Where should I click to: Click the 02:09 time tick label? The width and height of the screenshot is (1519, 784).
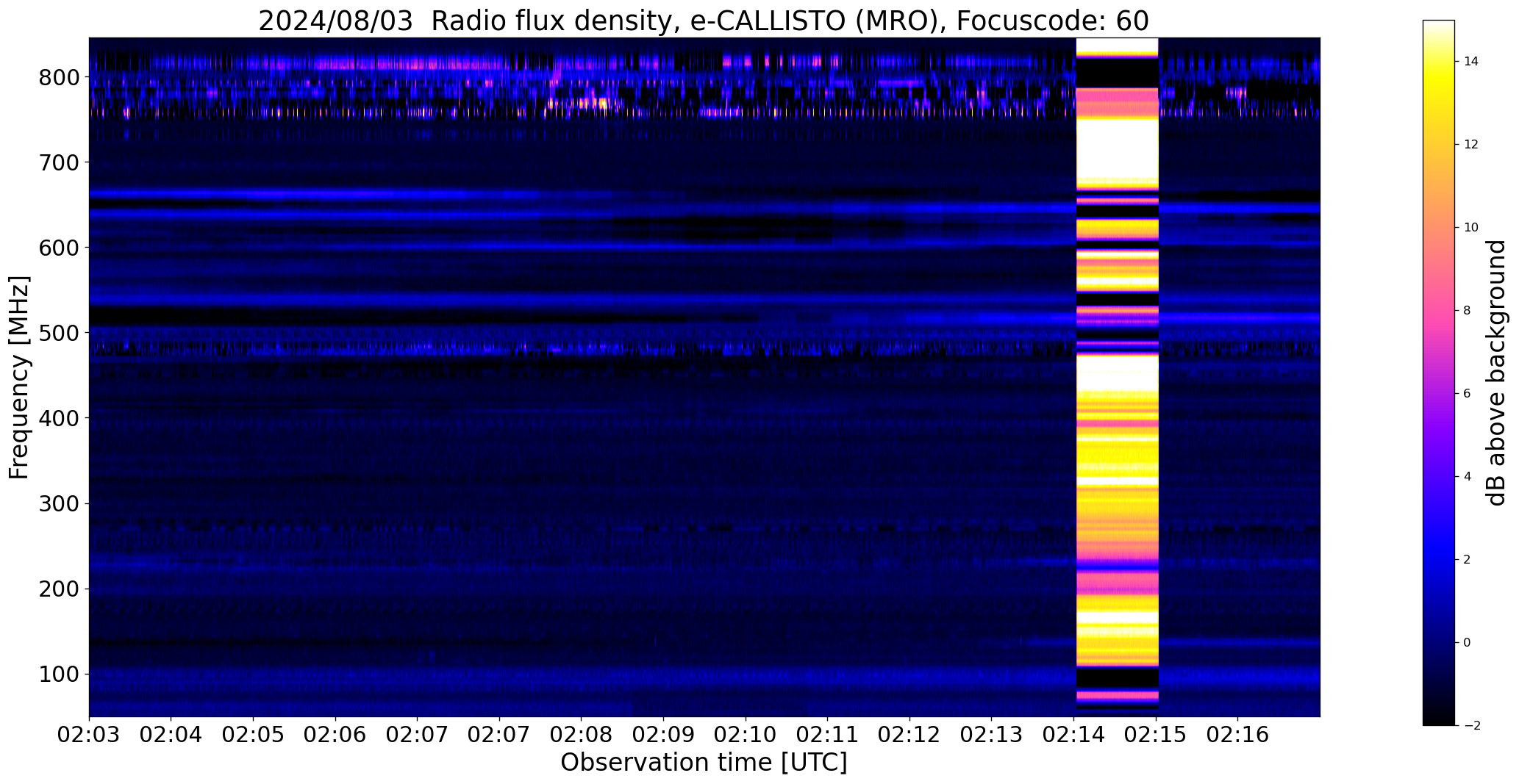tap(664, 735)
